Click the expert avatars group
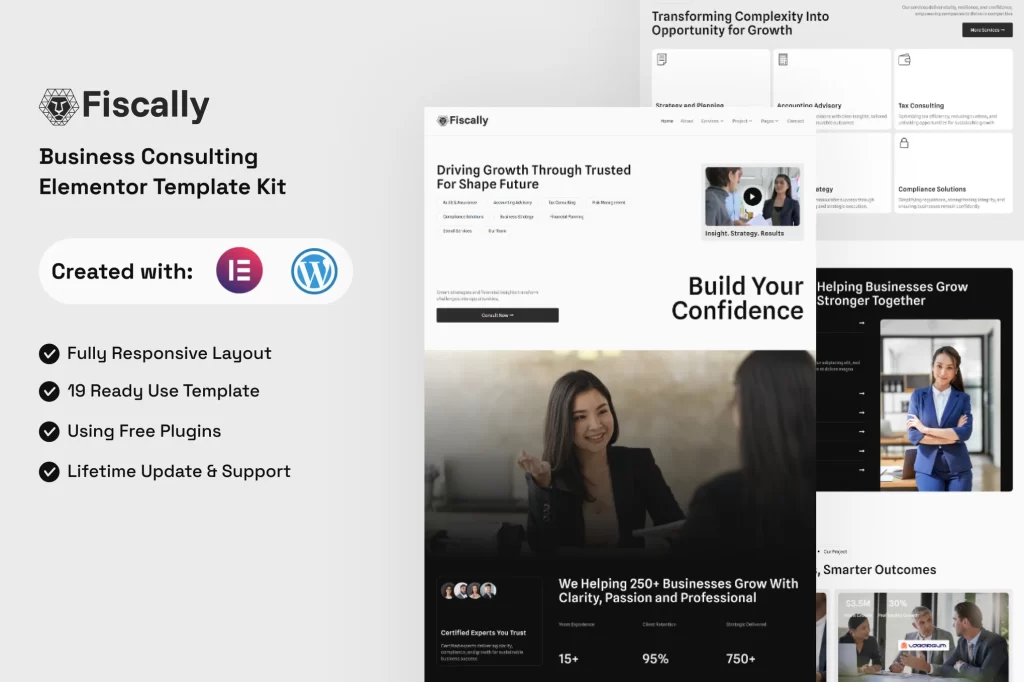This screenshot has width=1024, height=682. (x=469, y=591)
